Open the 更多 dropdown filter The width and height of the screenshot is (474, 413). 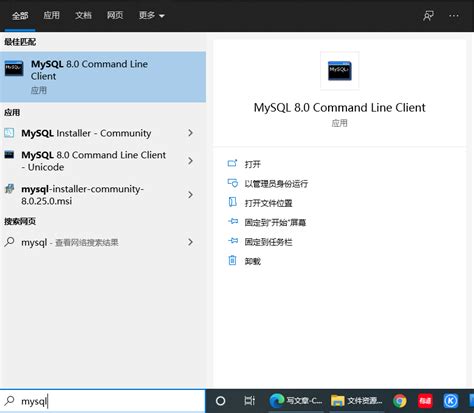(152, 15)
